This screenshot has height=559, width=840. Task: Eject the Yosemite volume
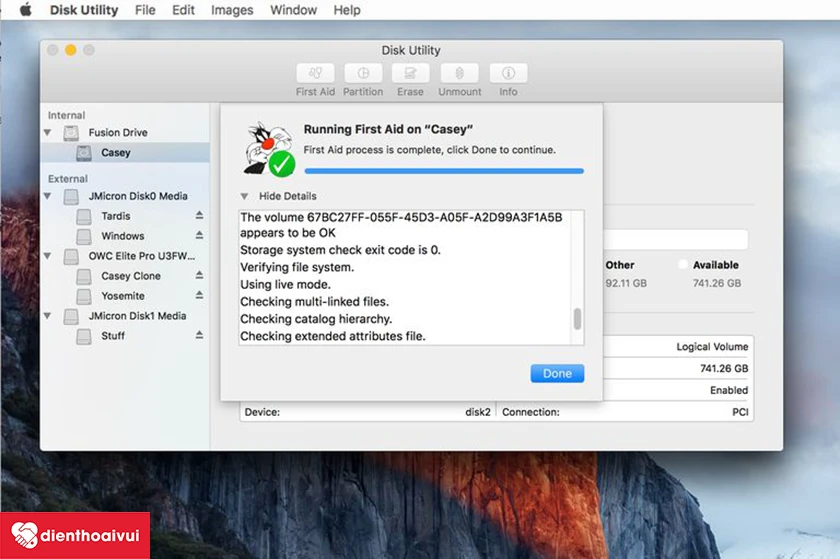coord(199,295)
